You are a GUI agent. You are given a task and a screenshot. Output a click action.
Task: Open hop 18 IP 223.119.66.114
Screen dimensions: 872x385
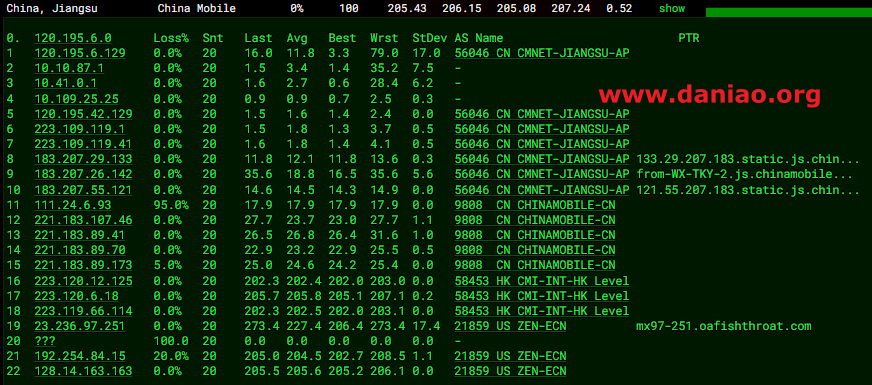83,310
